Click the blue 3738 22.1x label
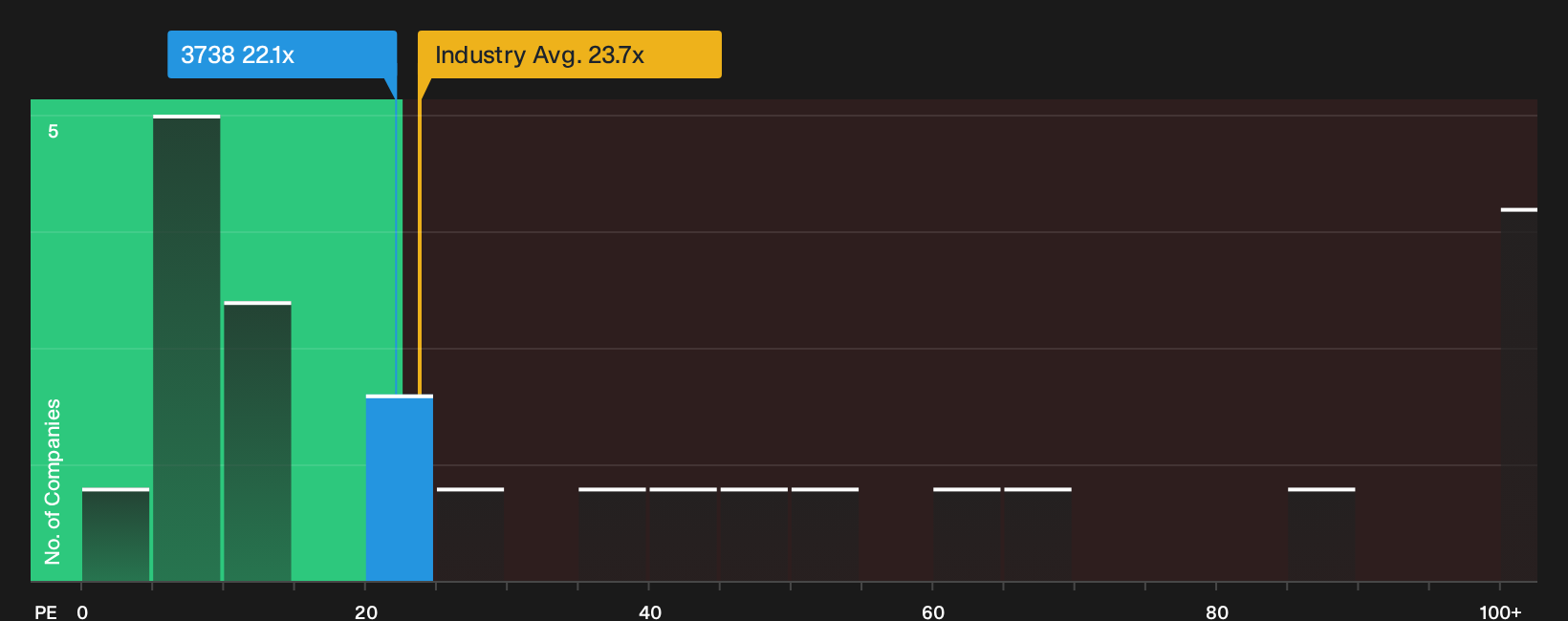Image resolution: width=1568 pixels, height=621 pixels. (x=282, y=54)
